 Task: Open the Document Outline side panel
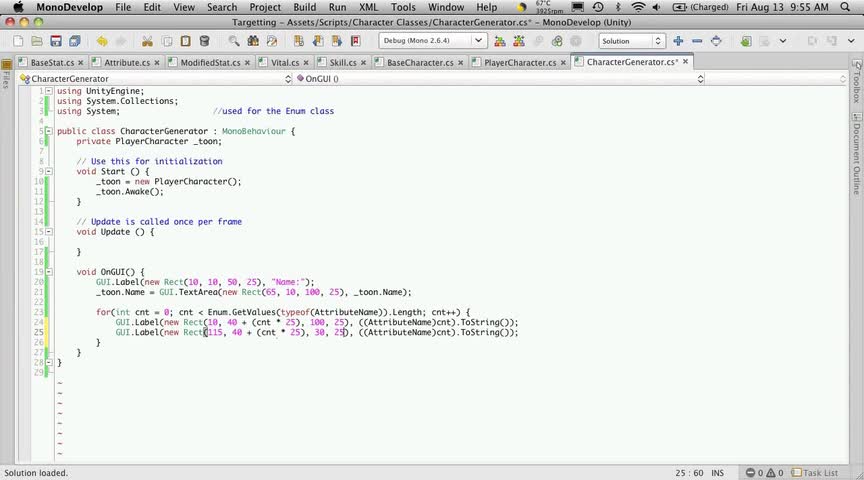tap(857, 154)
